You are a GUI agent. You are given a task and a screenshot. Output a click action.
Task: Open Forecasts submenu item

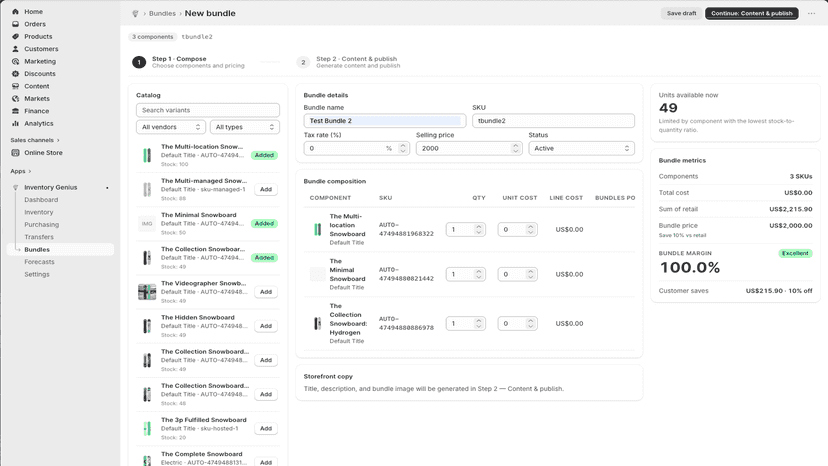click(x=39, y=262)
